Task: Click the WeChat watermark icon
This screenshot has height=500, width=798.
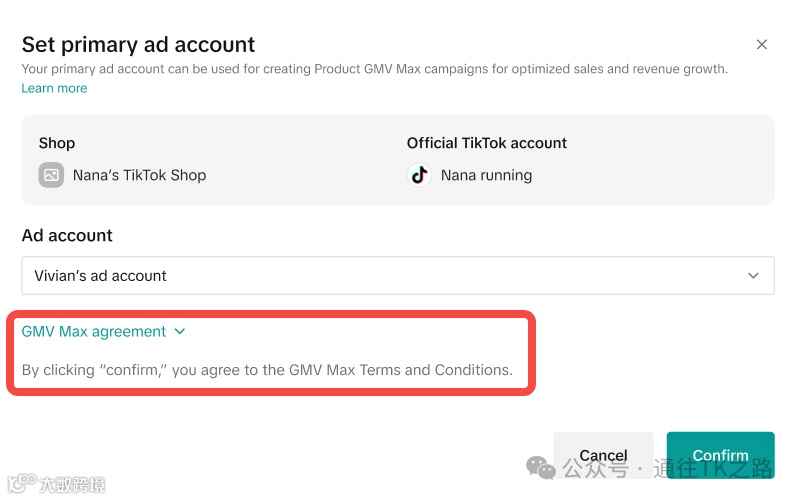Action: (541, 467)
